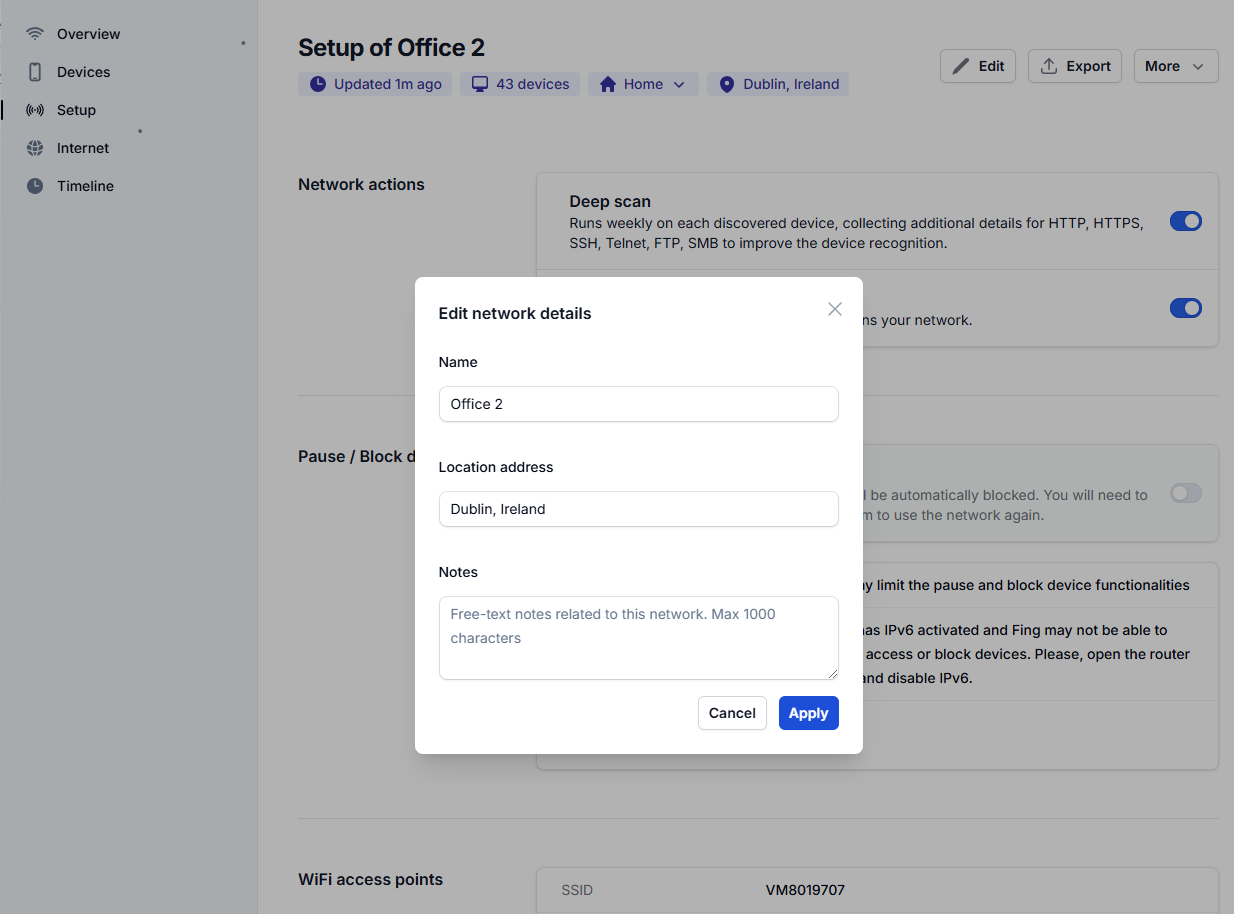This screenshot has height=914, width=1234.
Task: Go to the Timeline section
Action: click(85, 186)
